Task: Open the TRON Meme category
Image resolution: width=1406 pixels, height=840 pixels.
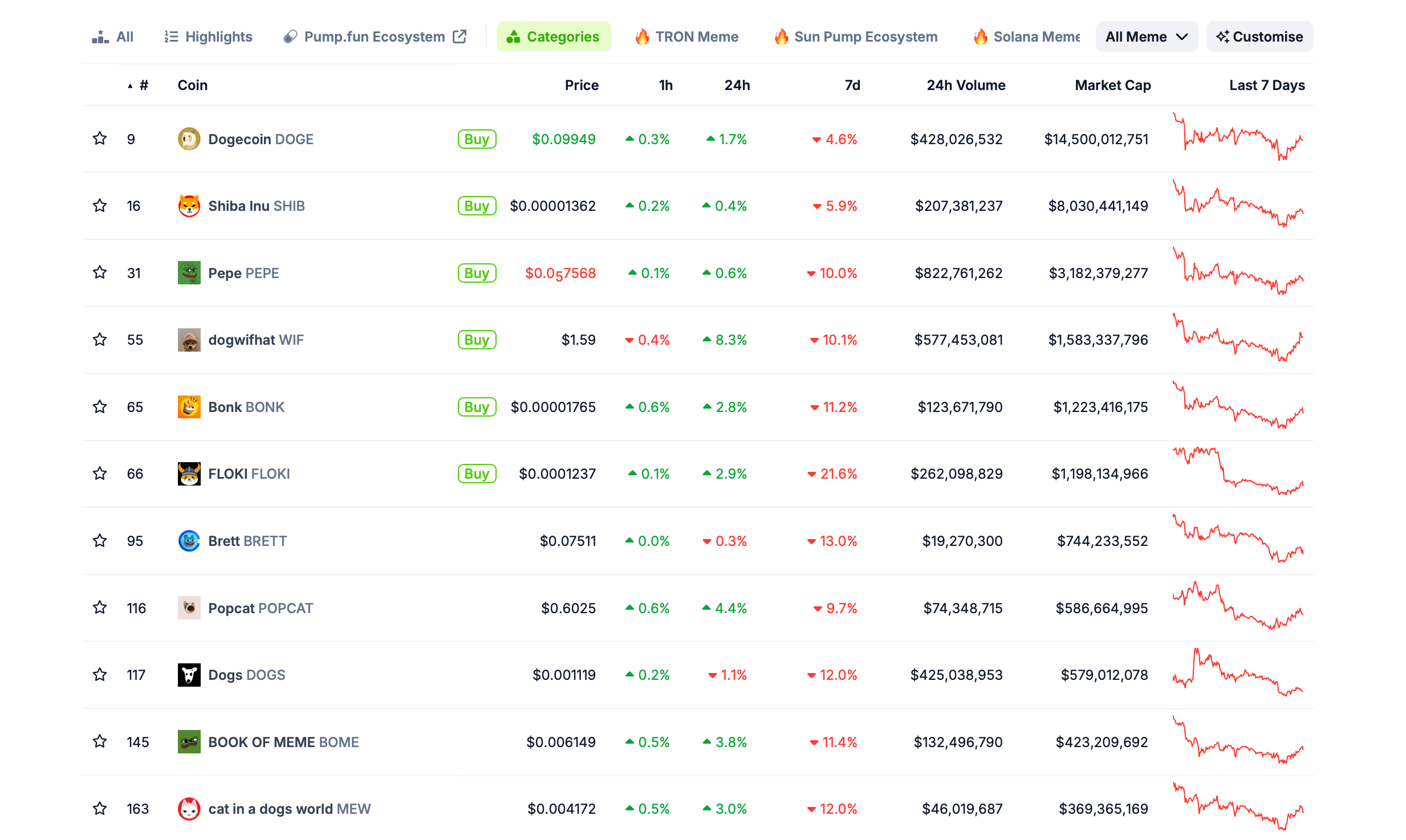Action: [687, 36]
